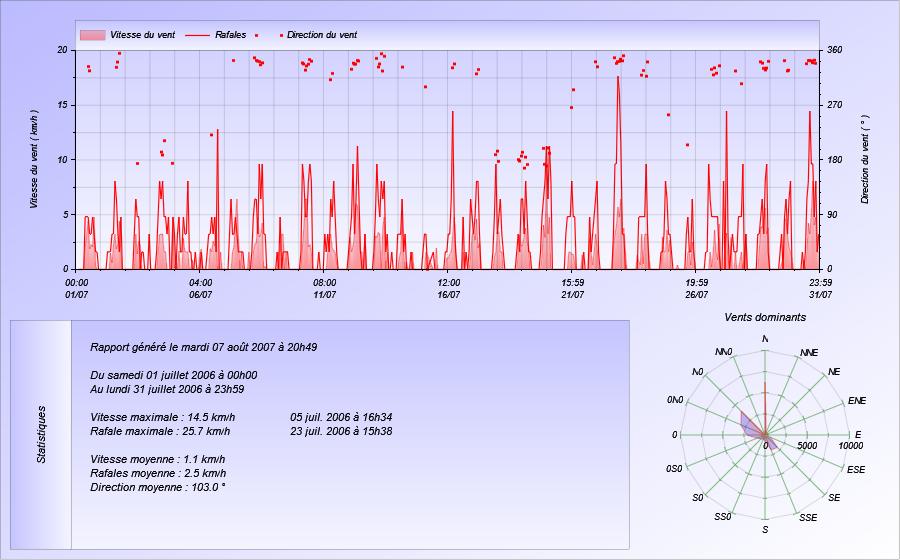Click the 23:59 31/07 time axis label
The width and height of the screenshot is (900, 560).
820,289
